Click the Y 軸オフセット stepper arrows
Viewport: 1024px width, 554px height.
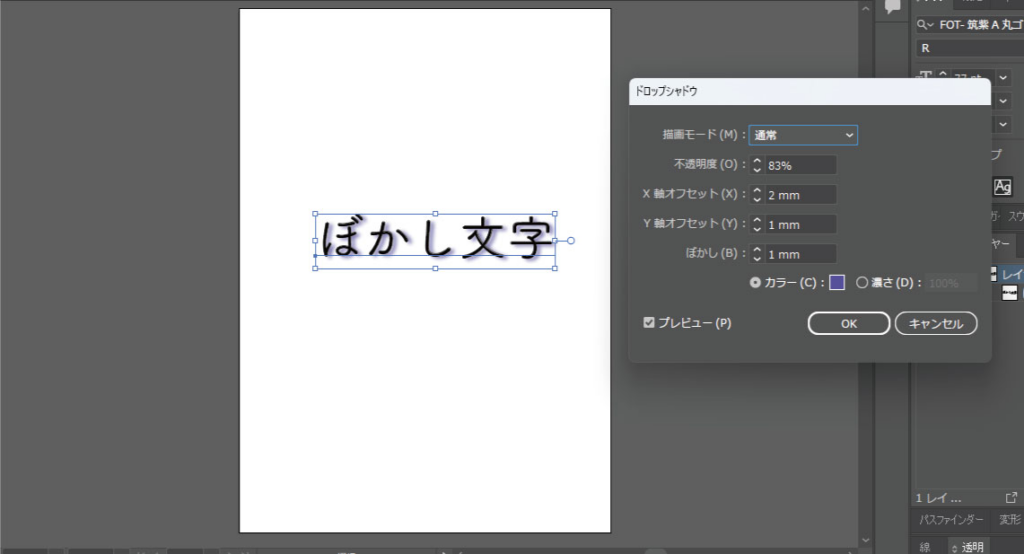pyautogui.click(x=757, y=224)
